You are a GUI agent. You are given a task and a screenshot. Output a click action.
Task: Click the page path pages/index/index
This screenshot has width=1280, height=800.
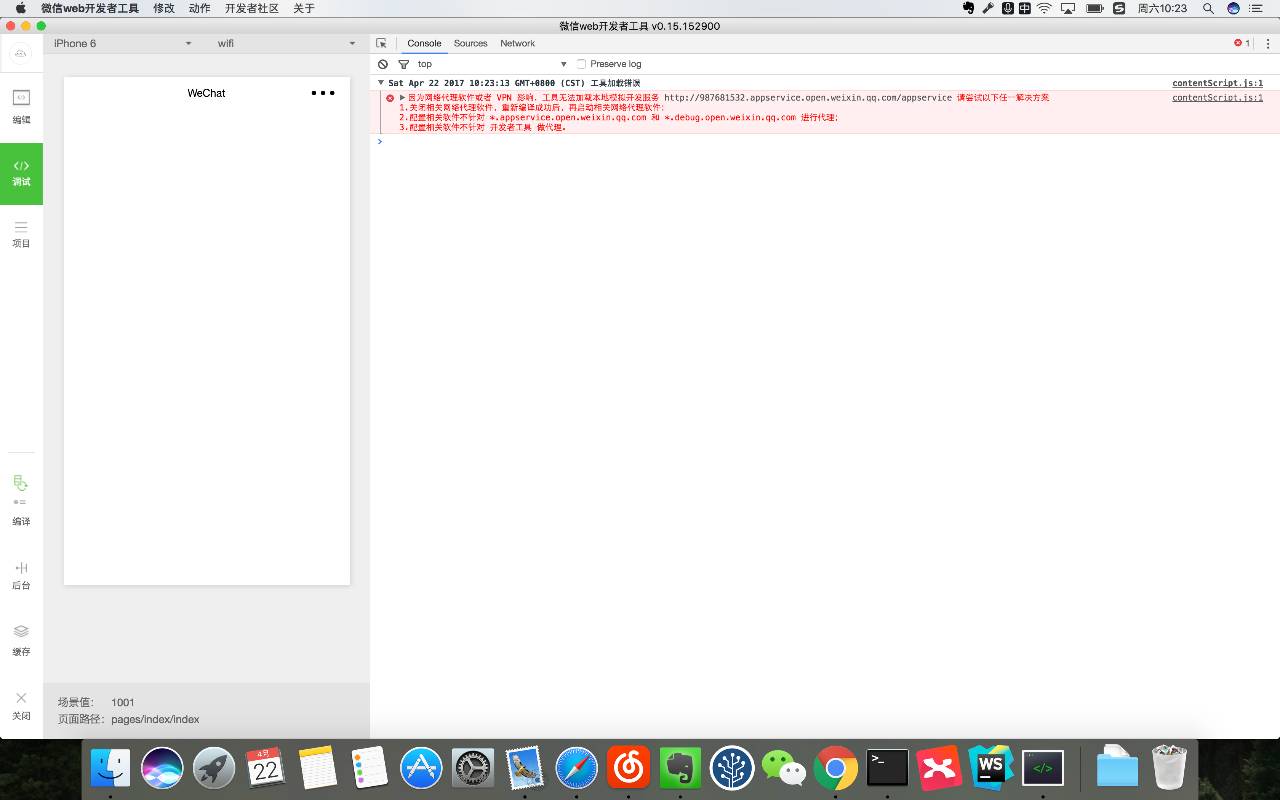[x=155, y=719]
